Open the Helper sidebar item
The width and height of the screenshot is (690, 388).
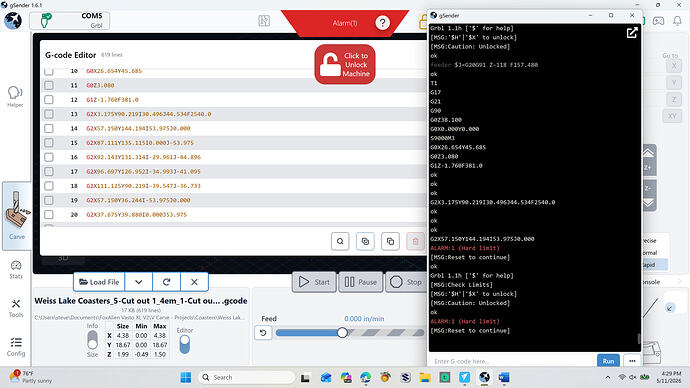pyautogui.click(x=15, y=96)
